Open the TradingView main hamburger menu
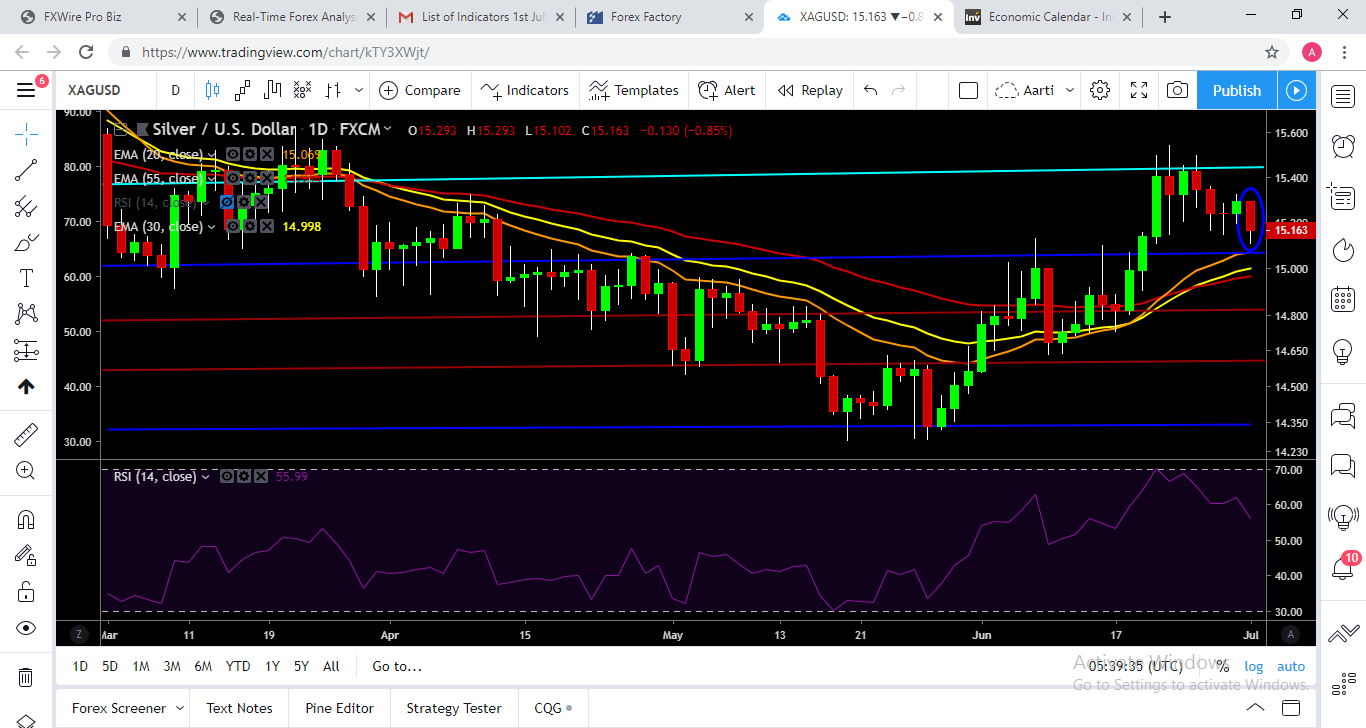1366x728 pixels. pos(26,90)
